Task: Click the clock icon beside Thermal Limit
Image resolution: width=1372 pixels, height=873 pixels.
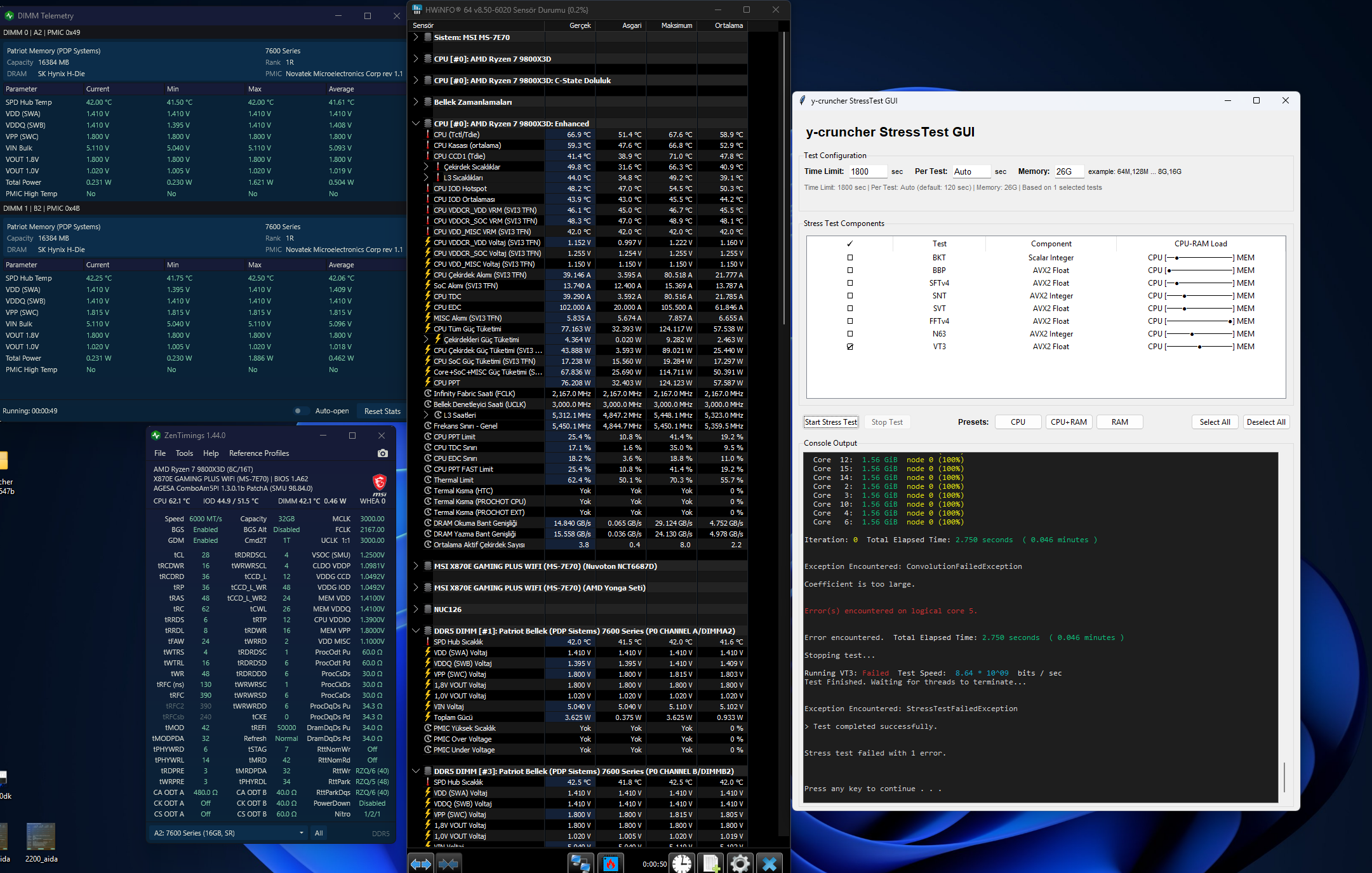Action: tap(428, 480)
